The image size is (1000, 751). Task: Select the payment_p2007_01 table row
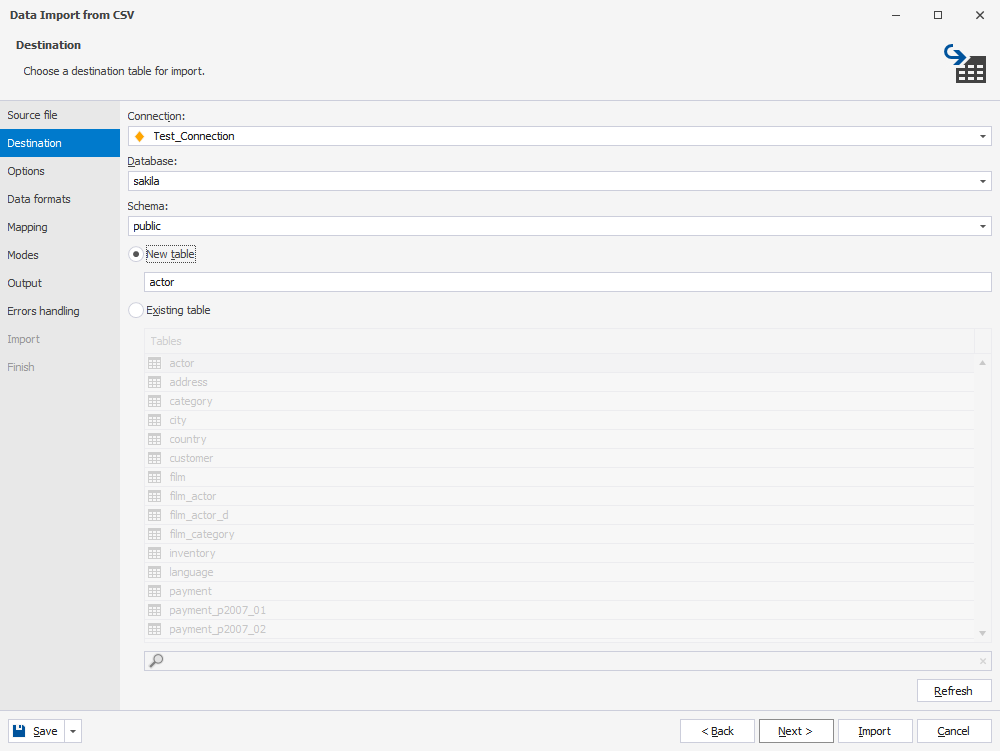tap(559, 610)
